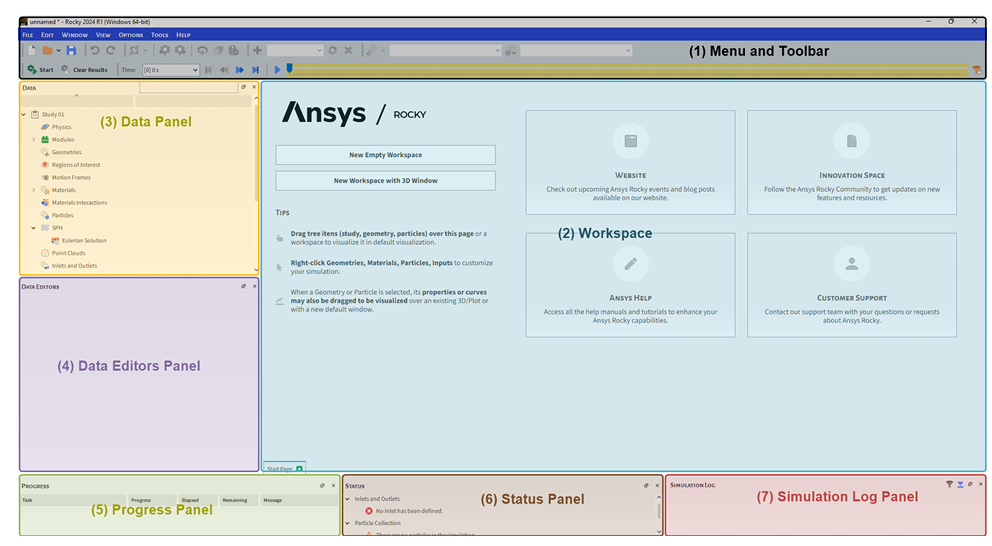Select Inlets and Outlets tree item
Image resolution: width=992 pixels, height=546 pixels.
74,266
